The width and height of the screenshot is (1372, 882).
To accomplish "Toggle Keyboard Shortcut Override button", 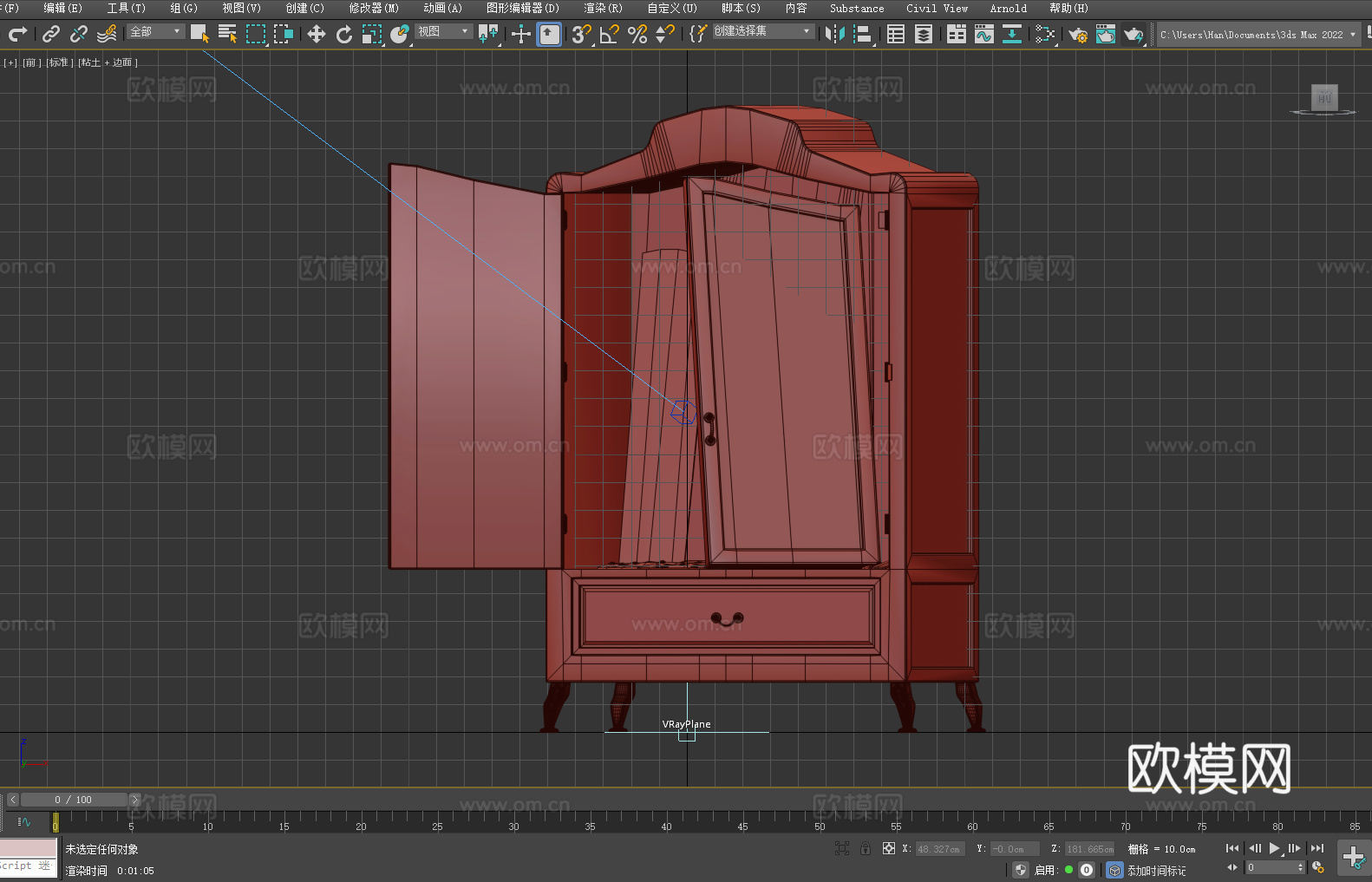I will (549, 34).
